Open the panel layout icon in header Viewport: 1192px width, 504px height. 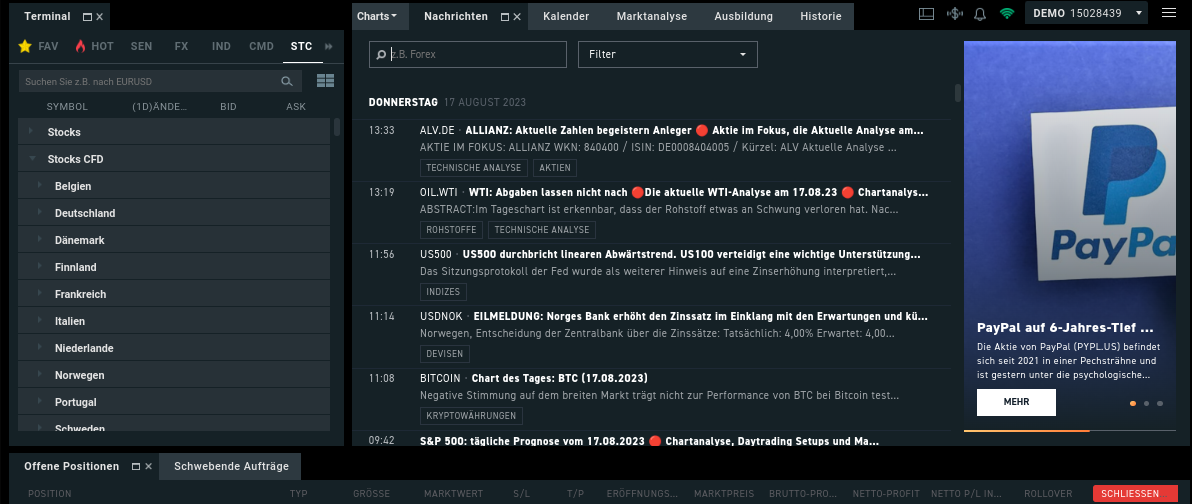click(x=926, y=14)
